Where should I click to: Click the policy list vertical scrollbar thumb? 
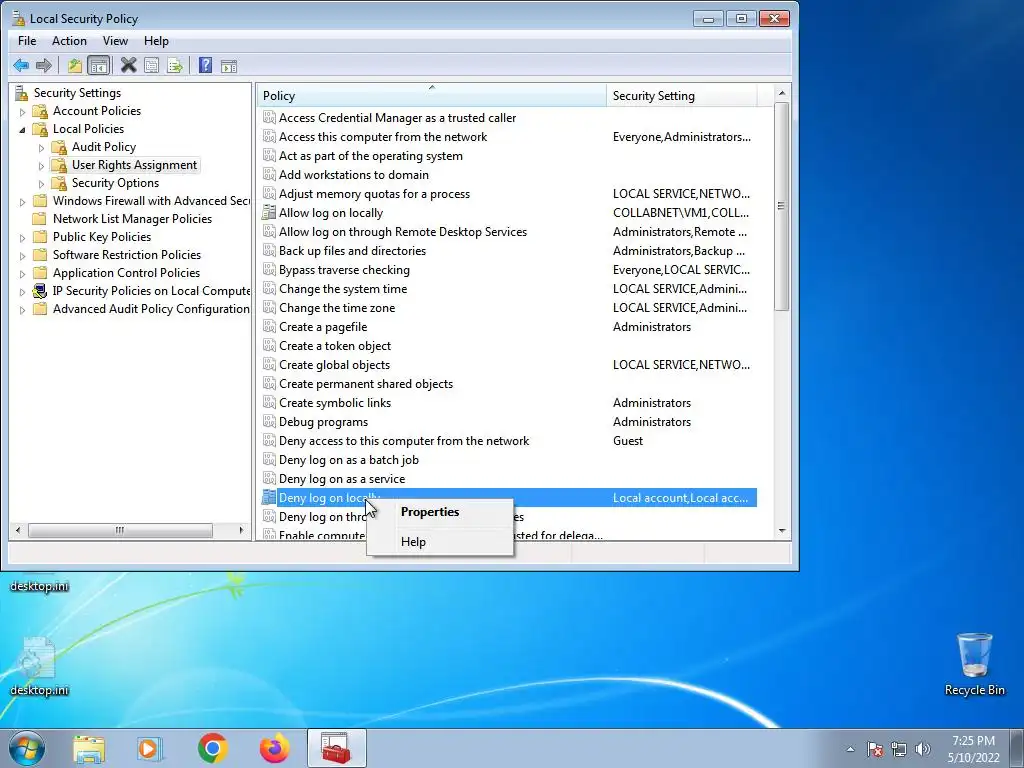click(782, 206)
